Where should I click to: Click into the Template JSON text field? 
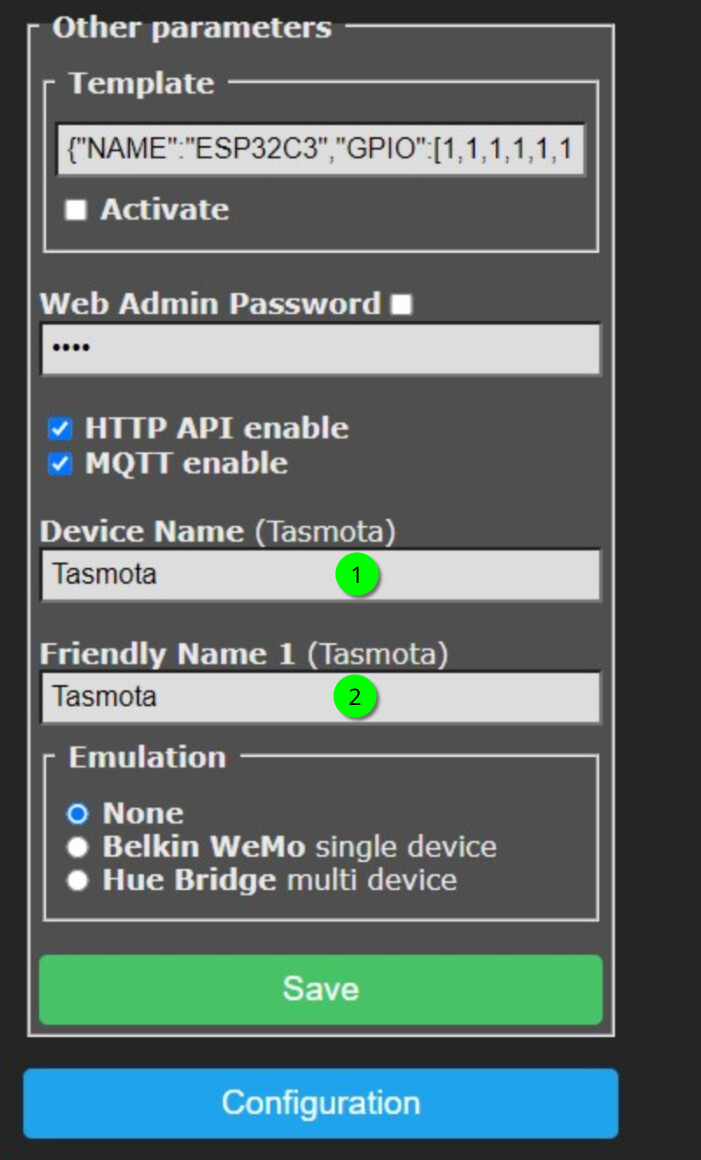pyautogui.click(x=320, y=150)
